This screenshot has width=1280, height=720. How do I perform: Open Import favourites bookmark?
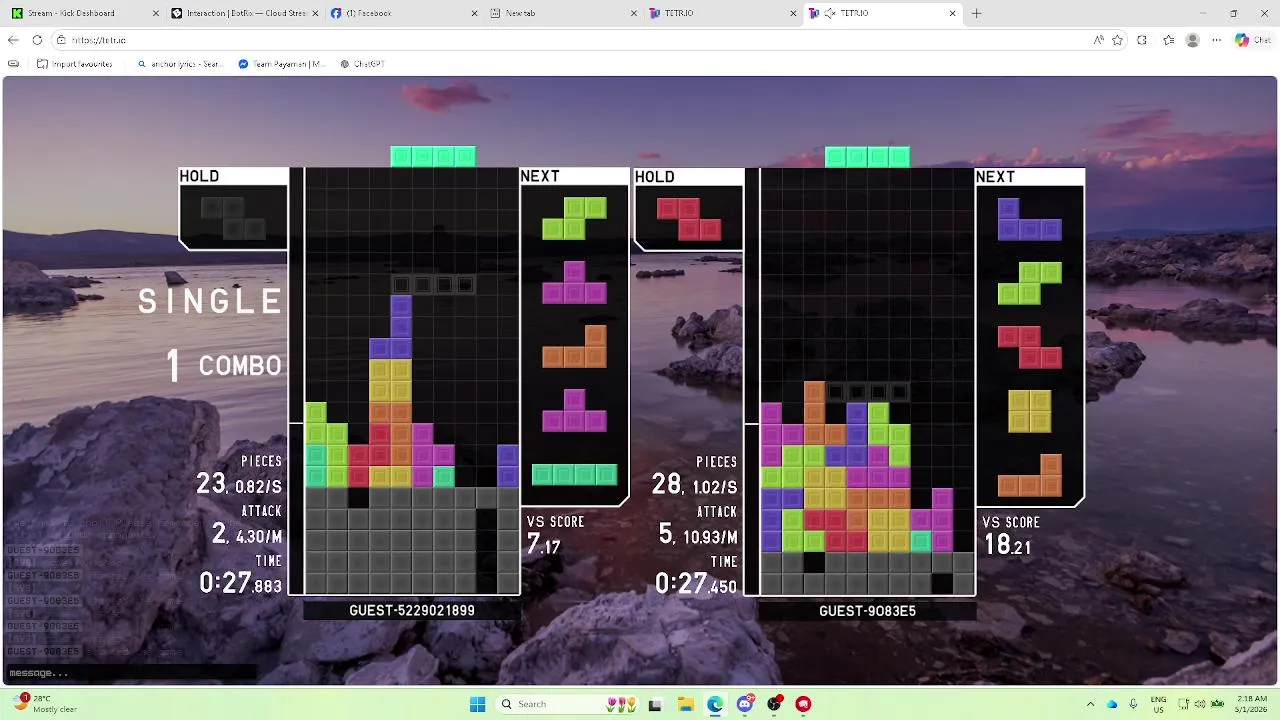point(74,63)
